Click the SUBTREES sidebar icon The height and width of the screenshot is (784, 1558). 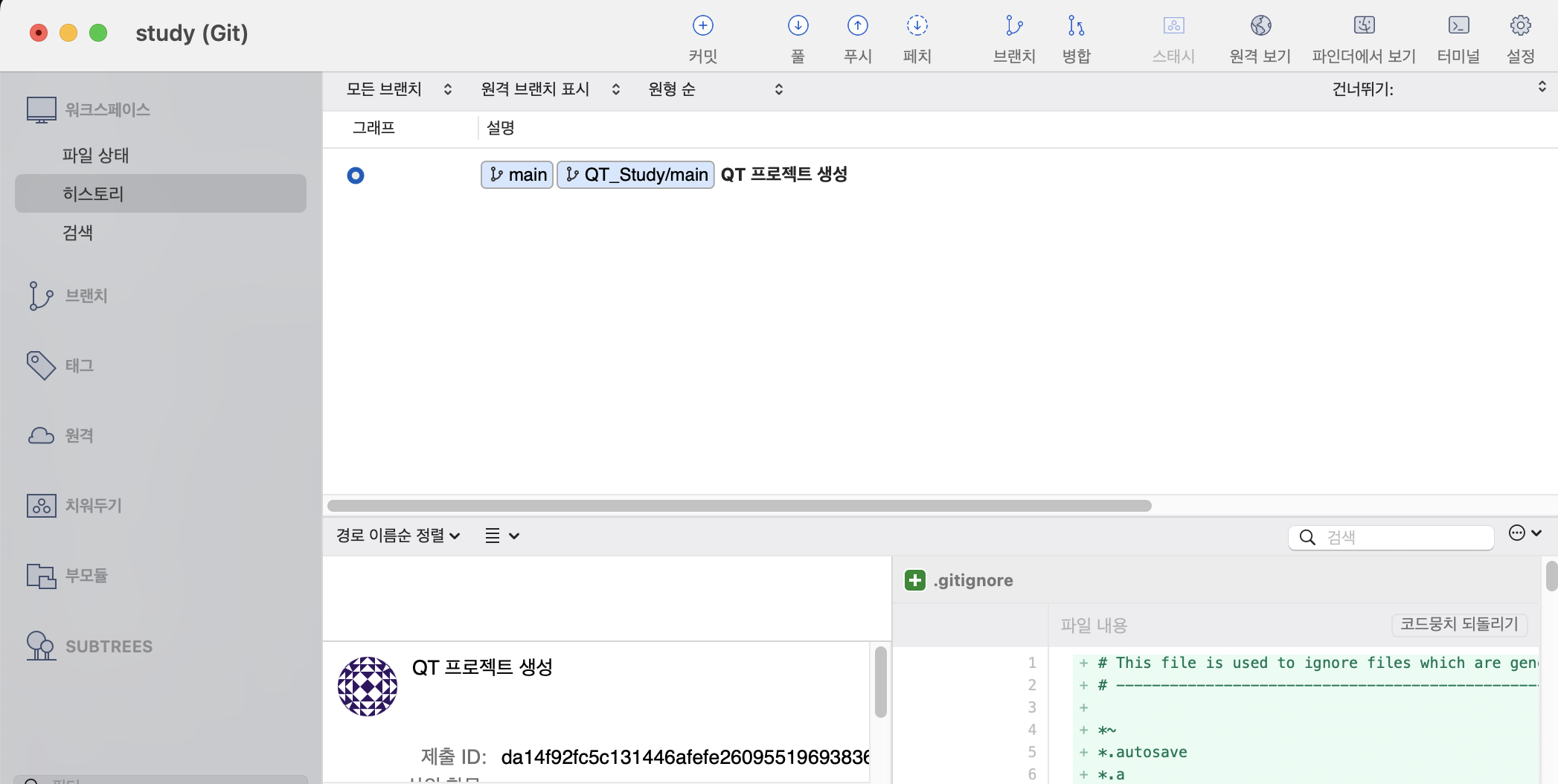[41, 646]
